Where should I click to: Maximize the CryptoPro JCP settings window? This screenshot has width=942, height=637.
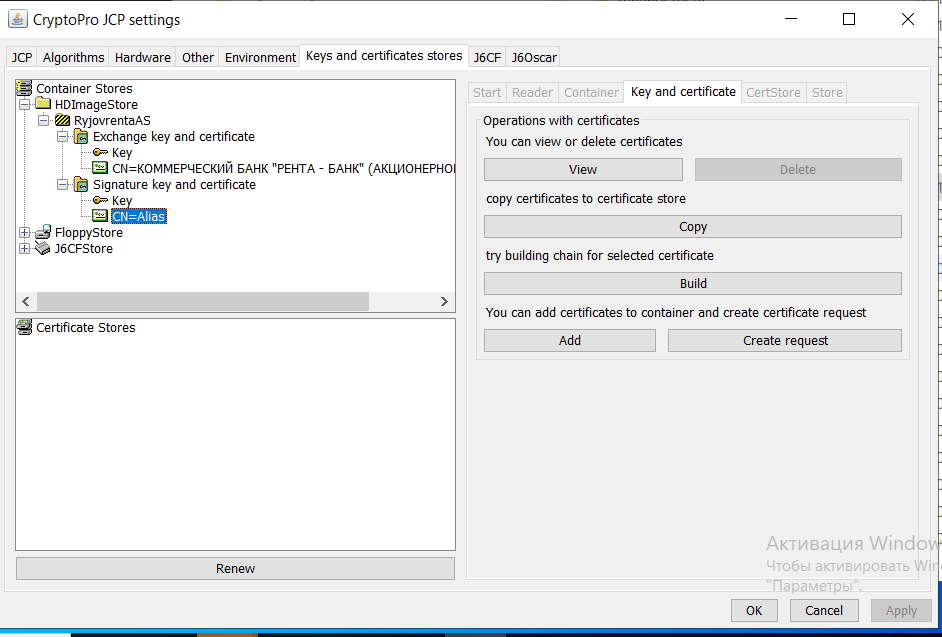849,19
